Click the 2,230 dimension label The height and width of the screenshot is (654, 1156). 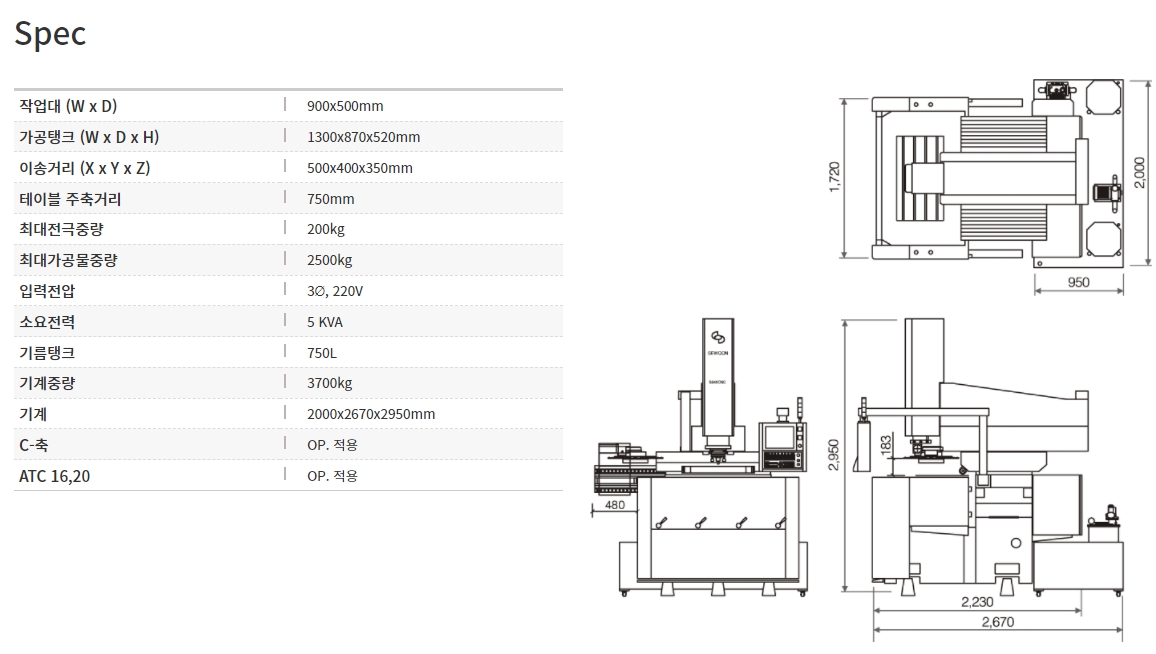click(x=976, y=602)
